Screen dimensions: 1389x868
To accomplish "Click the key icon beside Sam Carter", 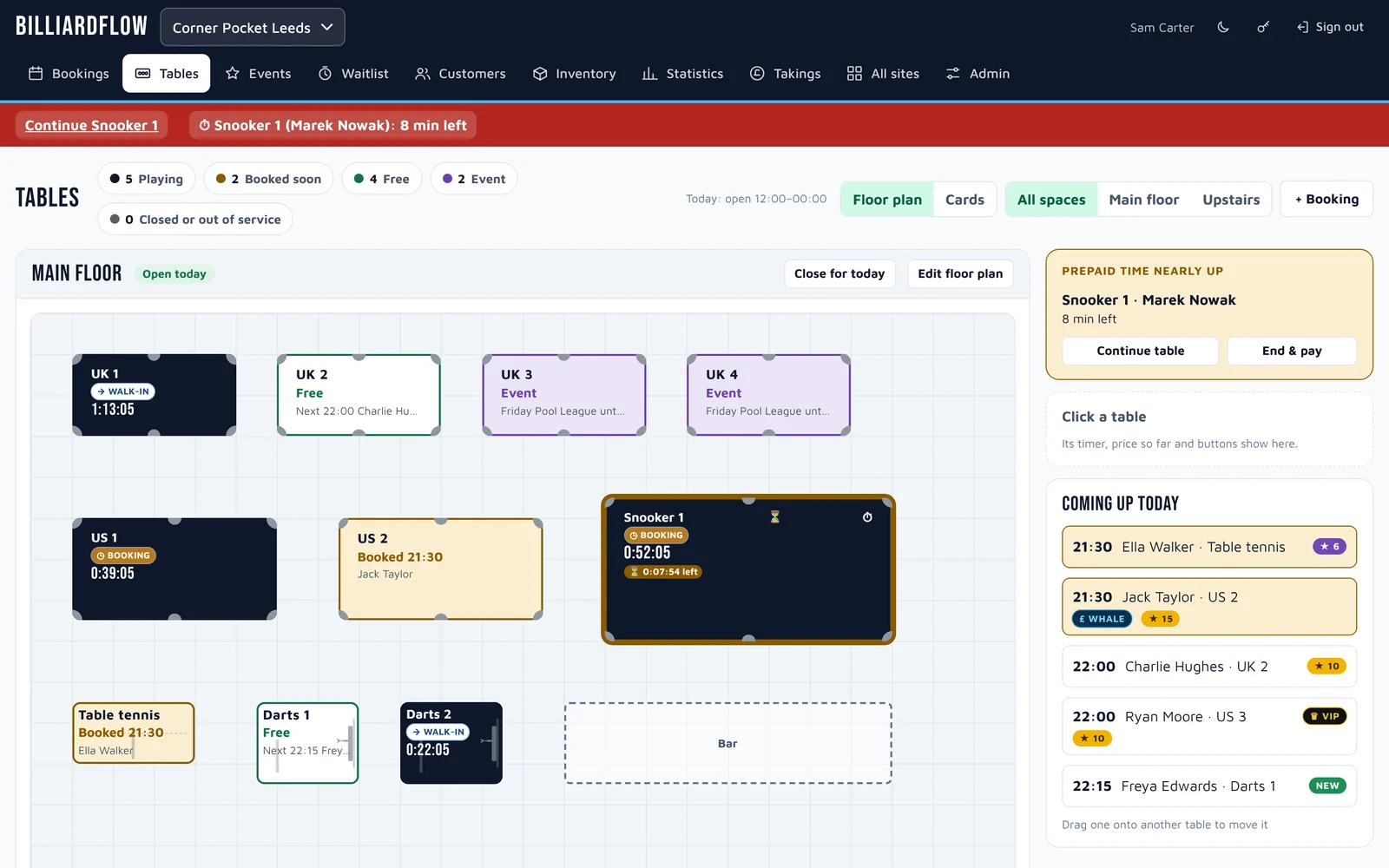I will 1263,27.
